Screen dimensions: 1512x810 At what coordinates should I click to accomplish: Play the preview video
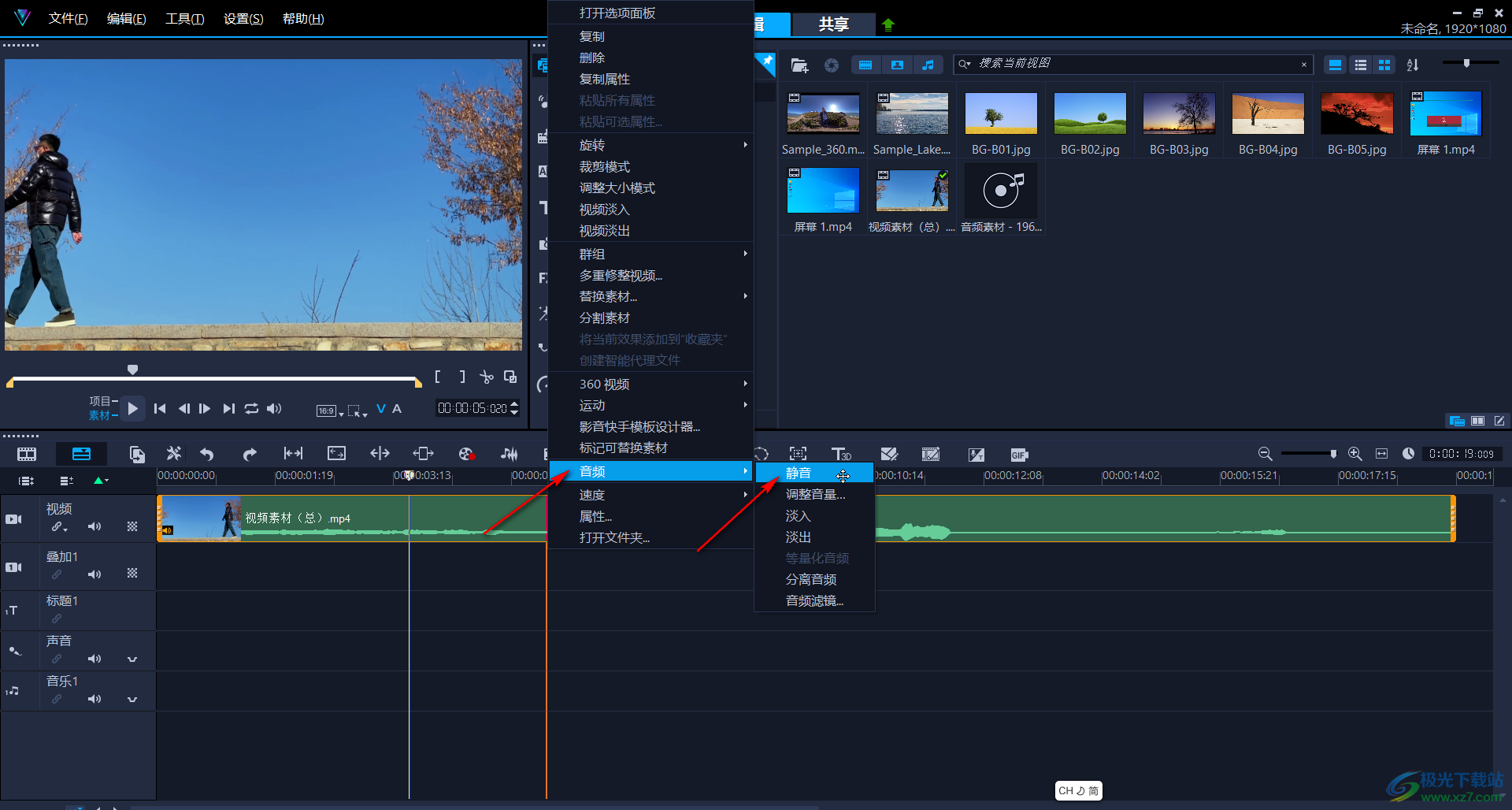[133, 408]
